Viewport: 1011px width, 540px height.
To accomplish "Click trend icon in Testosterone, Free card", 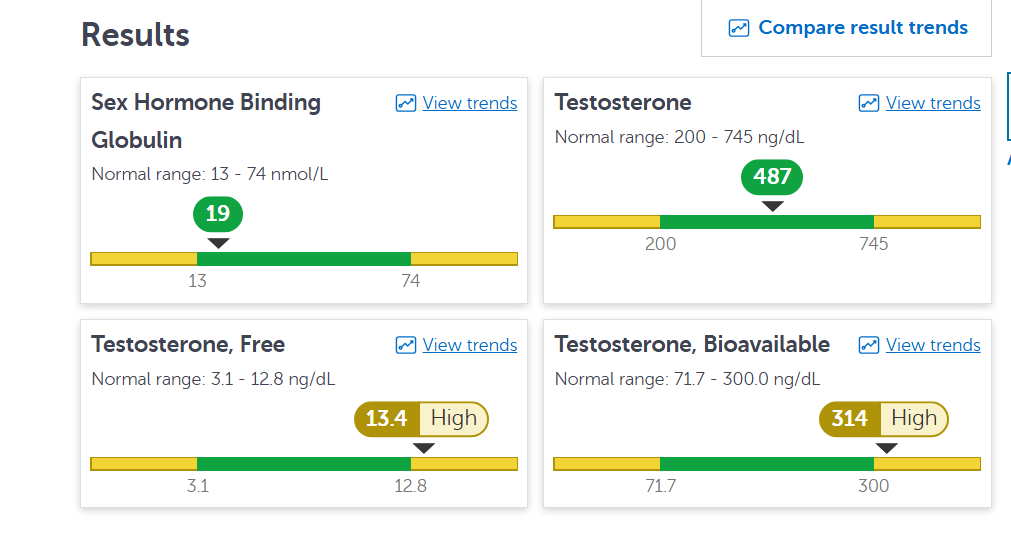I will 406,345.
